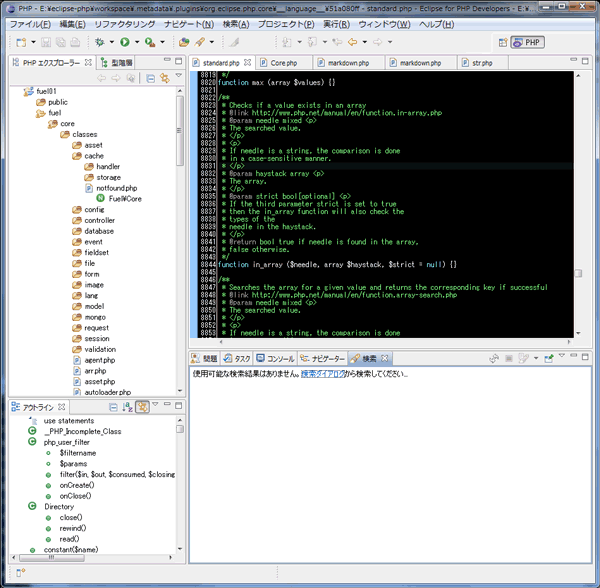Click the green Run button in the toolbar
Image resolution: width=600 pixels, height=588 pixels.
click(x=125, y=42)
